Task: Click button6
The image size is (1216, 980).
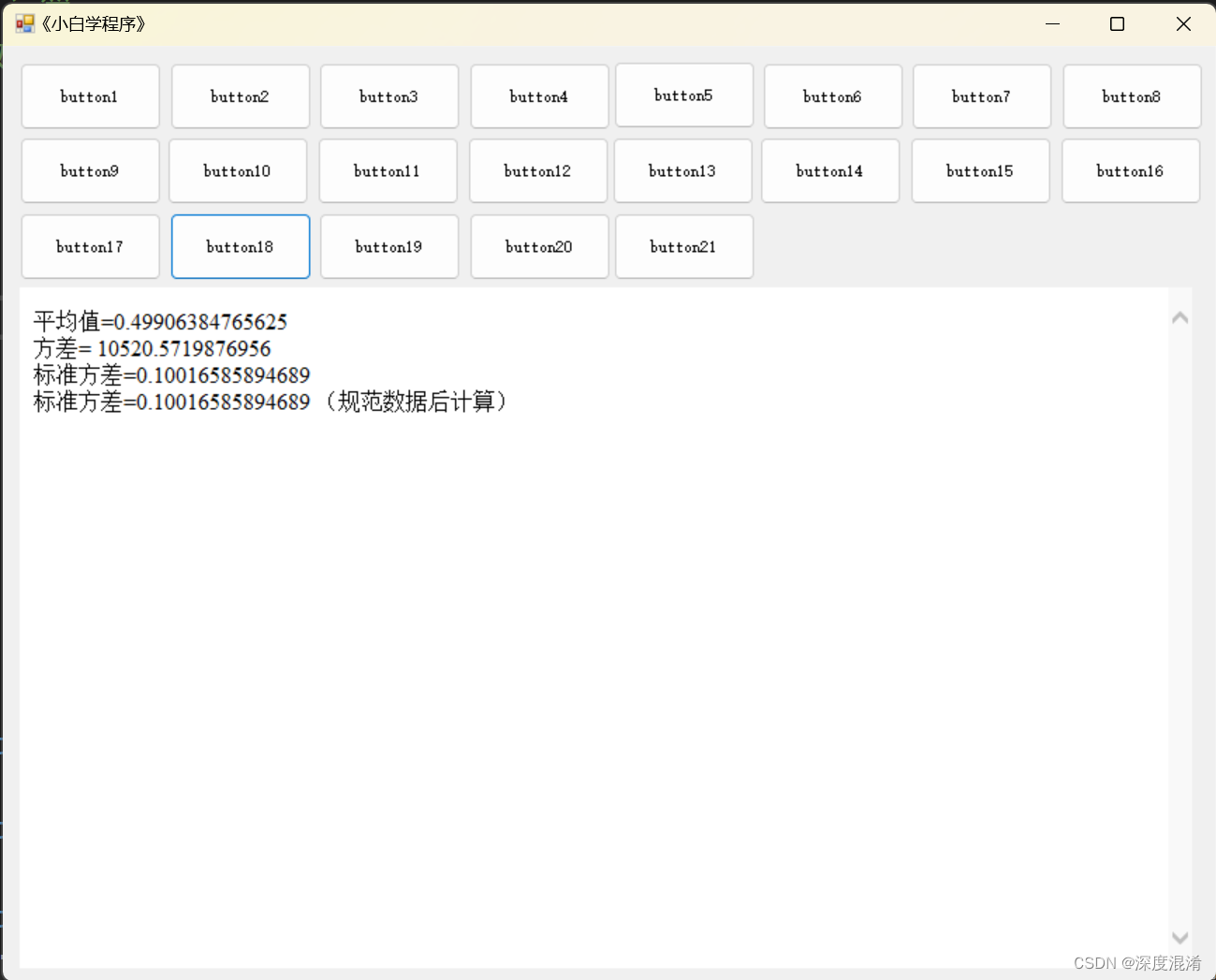Action: [833, 96]
